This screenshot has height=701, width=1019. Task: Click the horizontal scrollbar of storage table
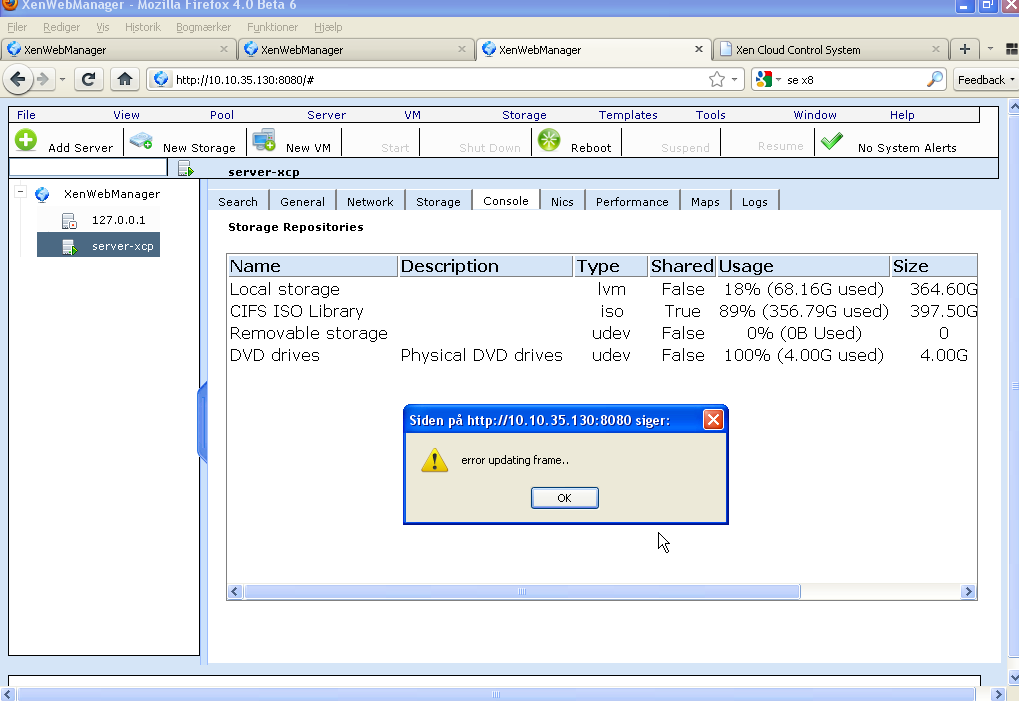pos(521,592)
